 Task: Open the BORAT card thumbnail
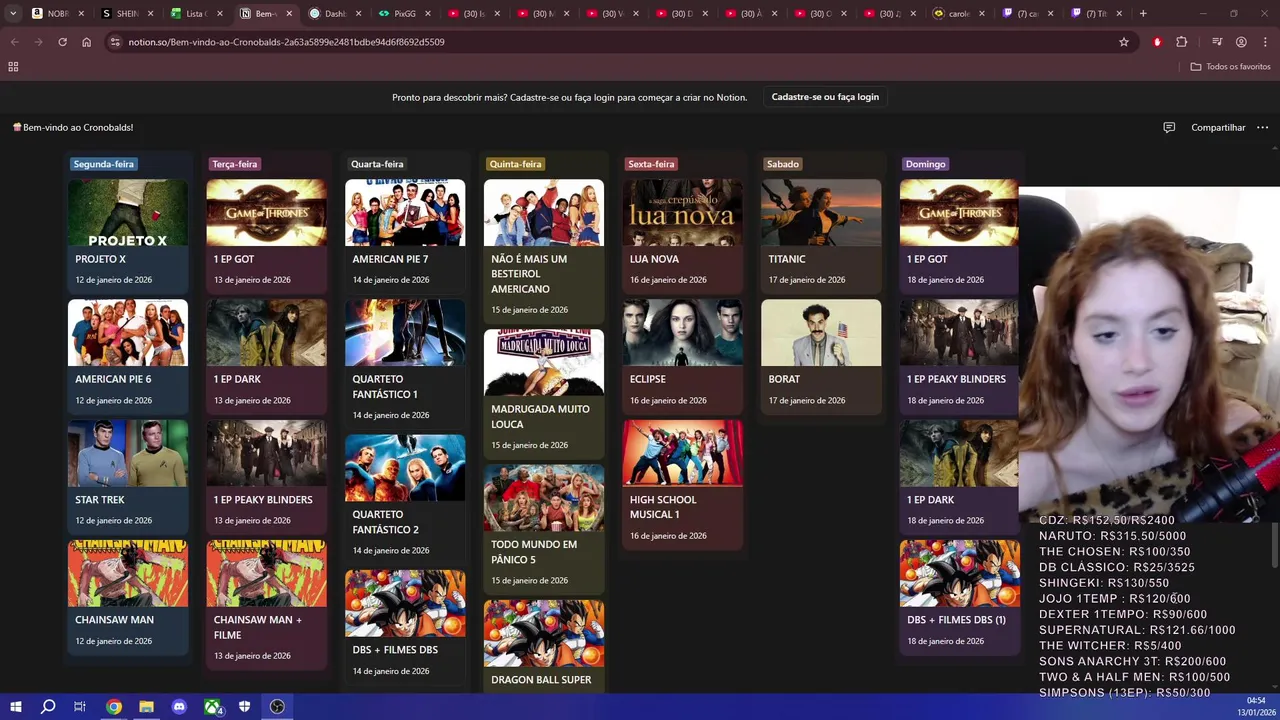tap(821, 333)
